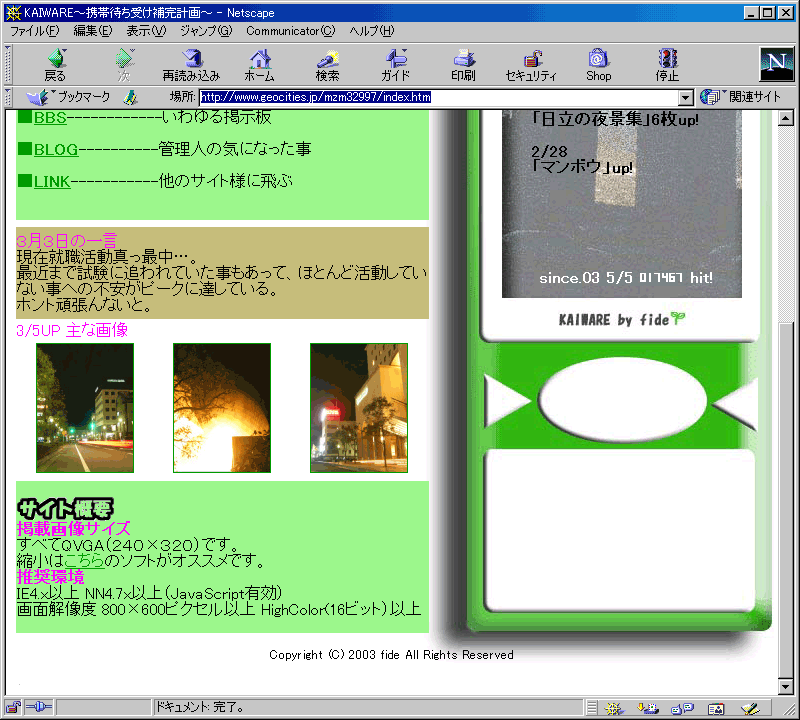800x720 pixels.
Task: Go to Home (ホーム) button
Action: click(x=260, y=65)
